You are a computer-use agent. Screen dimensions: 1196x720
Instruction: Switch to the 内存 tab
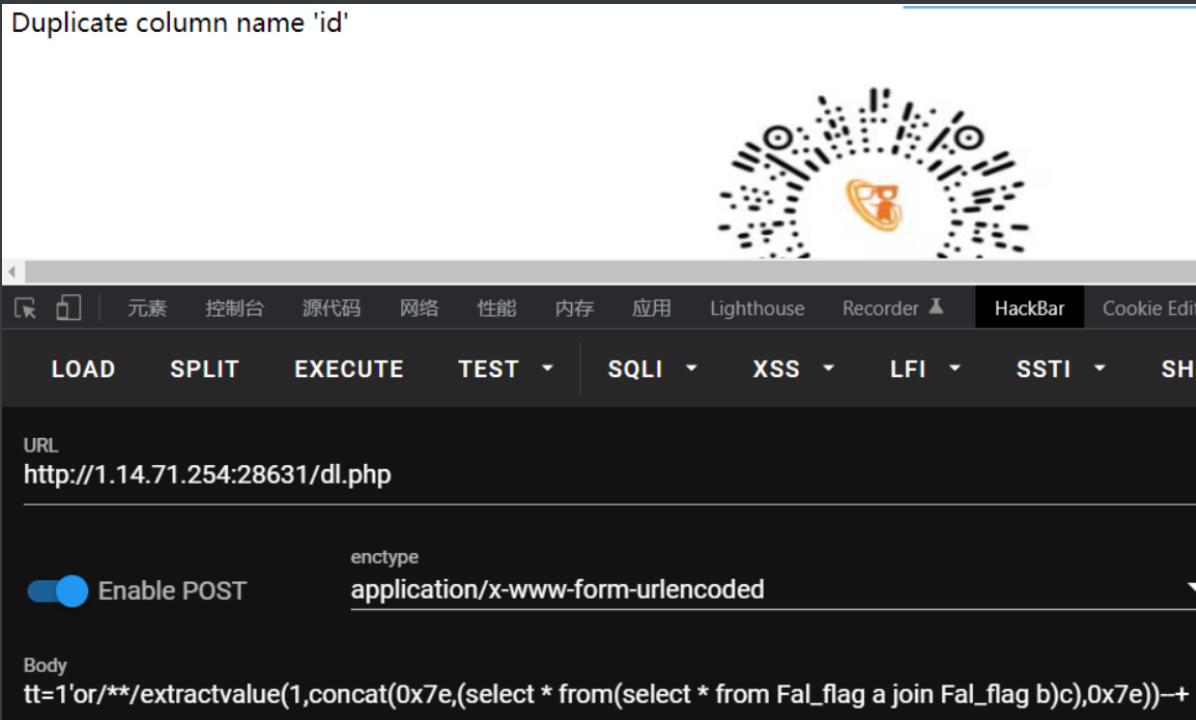(x=574, y=308)
